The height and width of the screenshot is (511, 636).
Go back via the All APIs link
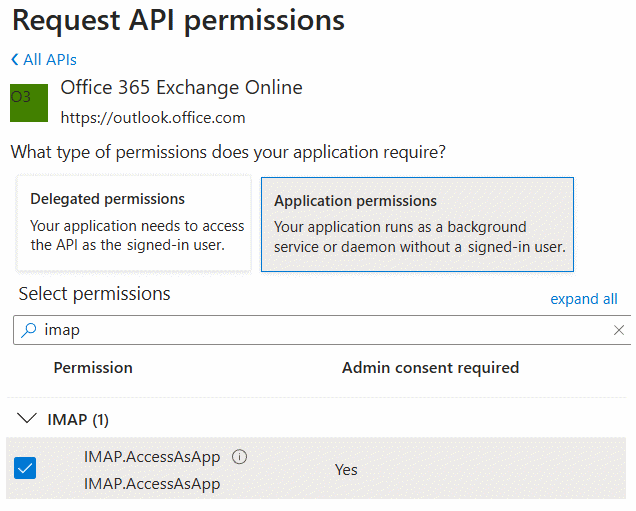point(50,60)
